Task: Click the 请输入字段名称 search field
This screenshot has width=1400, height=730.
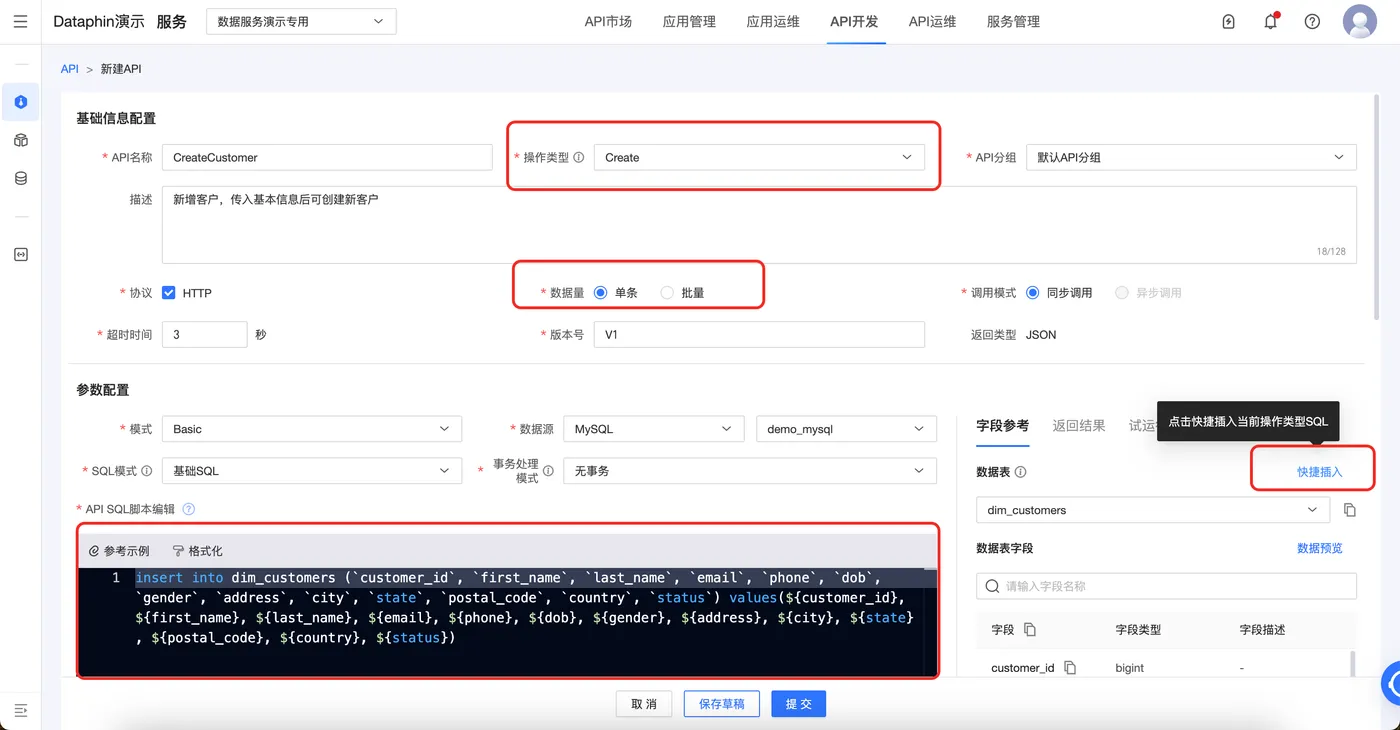Action: point(1166,586)
